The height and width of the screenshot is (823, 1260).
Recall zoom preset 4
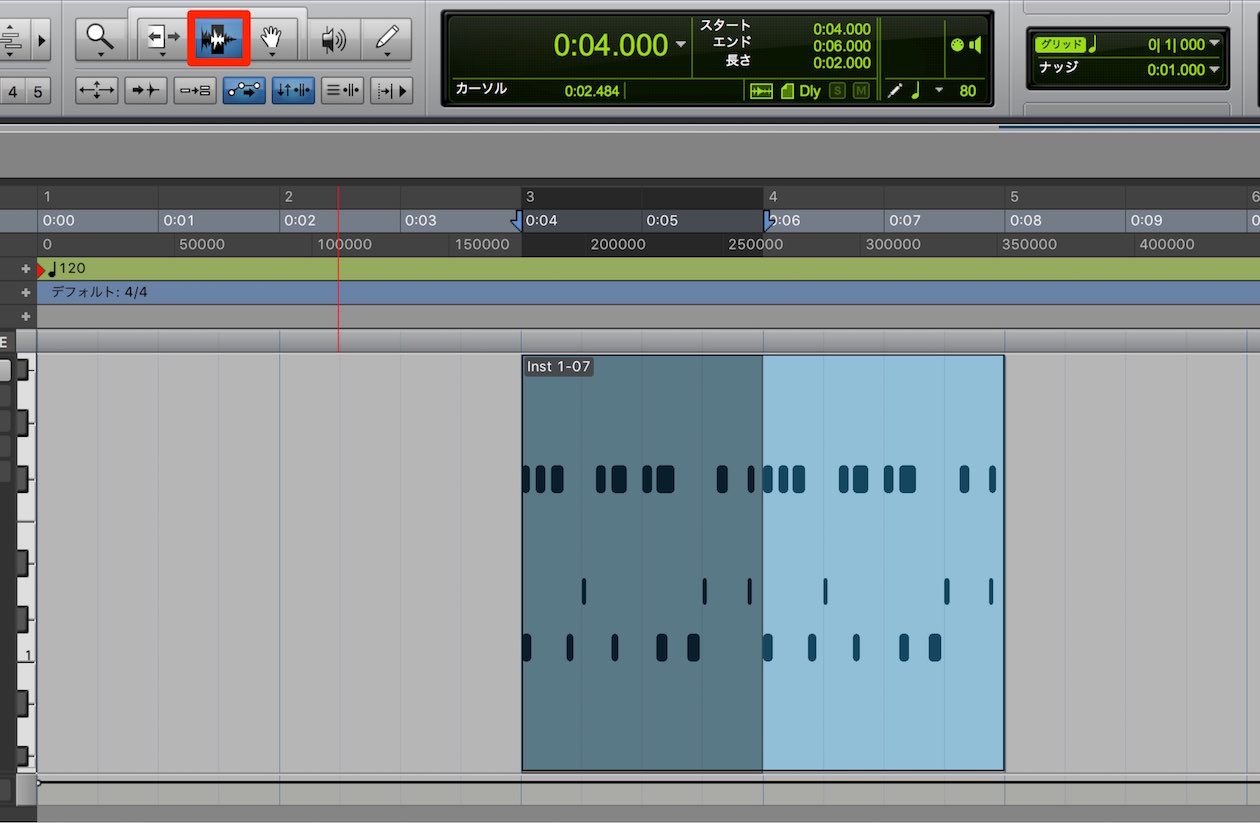point(13,92)
